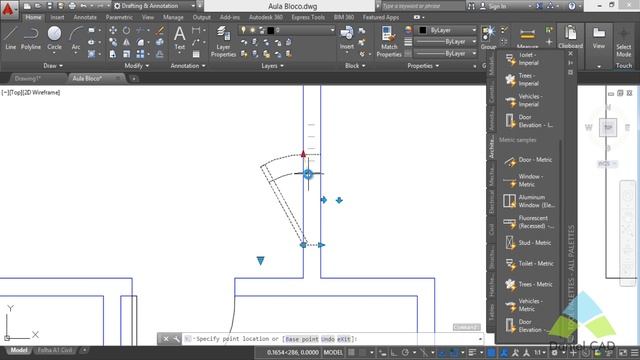Click the command line customize wrench

pyautogui.click(x=176, y=339)
